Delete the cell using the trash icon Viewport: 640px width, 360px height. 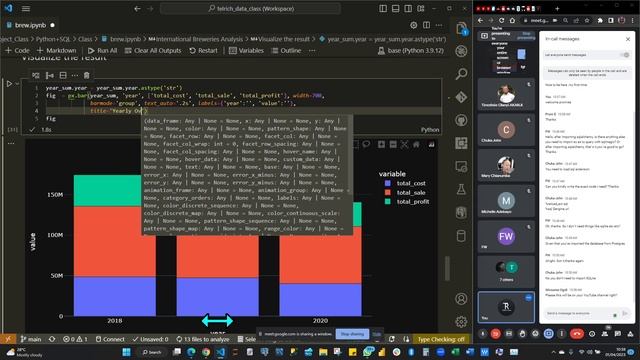[x=87, y=76]
